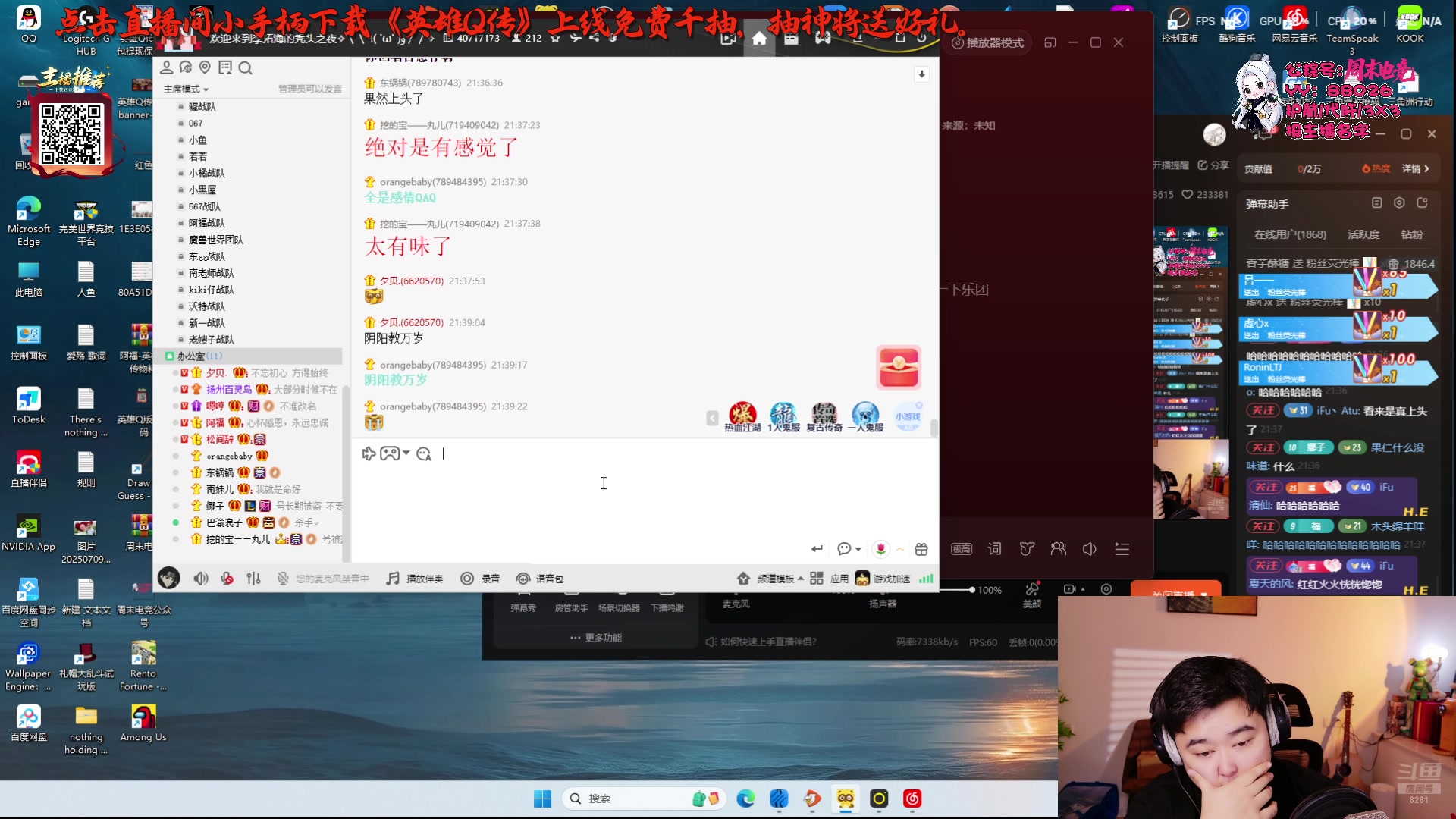Screen dimensions: 1456x819
Task: Open the Among Us desktop icon
Action: (x=143, y=723)
